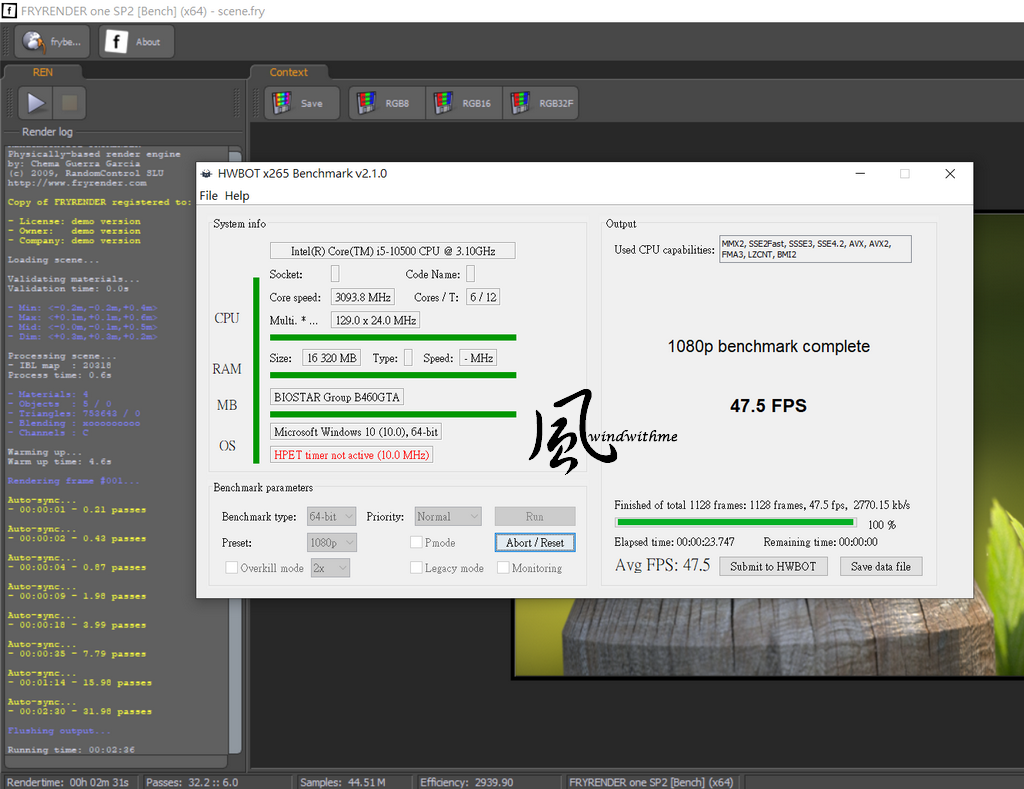This screenshot has height=789, width=1024.
Task: Open the Benchmark type 64-bit dropdown
Action: [x=332, y=517]
